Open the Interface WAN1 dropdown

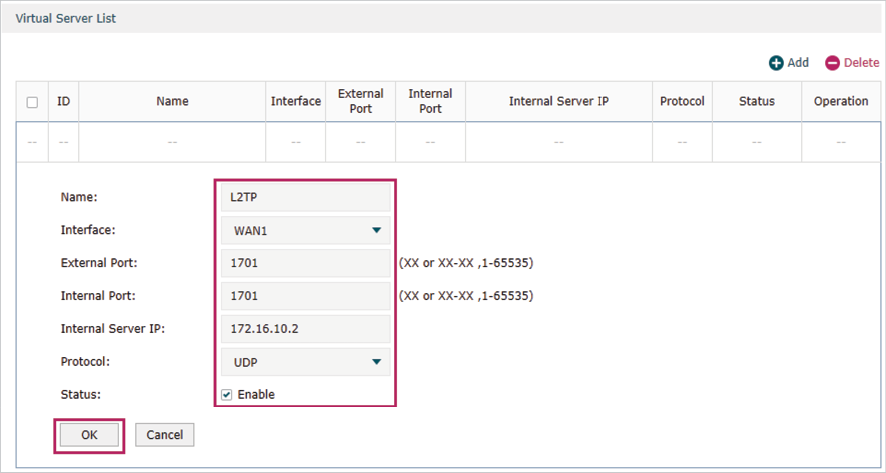coord(305,231)
